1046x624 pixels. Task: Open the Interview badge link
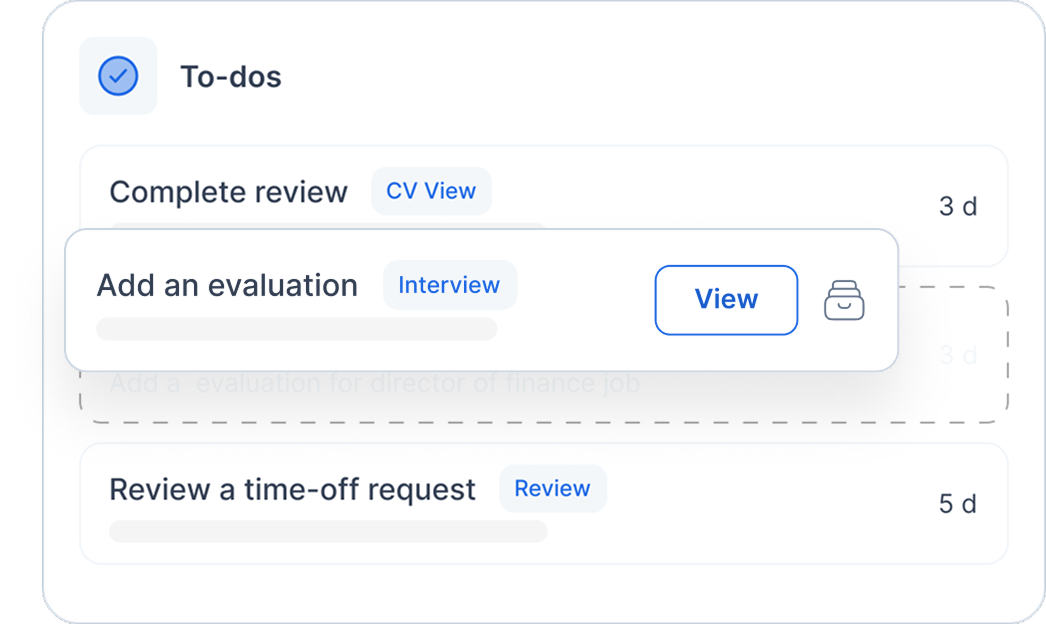click(x=450, y=285)
